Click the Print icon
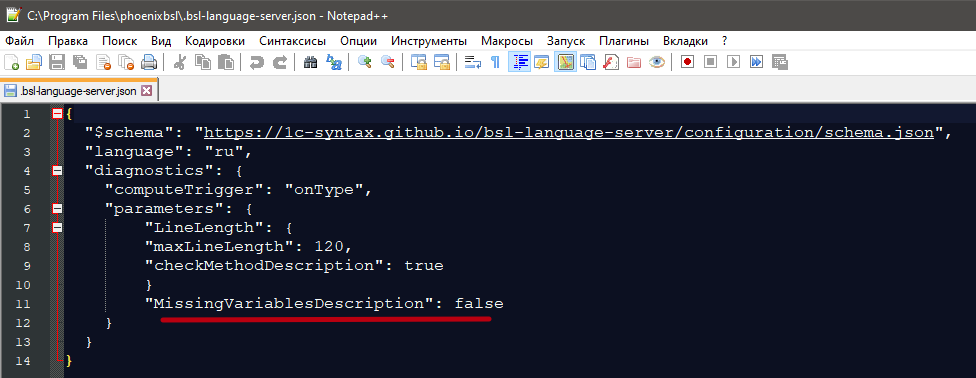This screenshot has width=976, height=378. tap(148, 62)
